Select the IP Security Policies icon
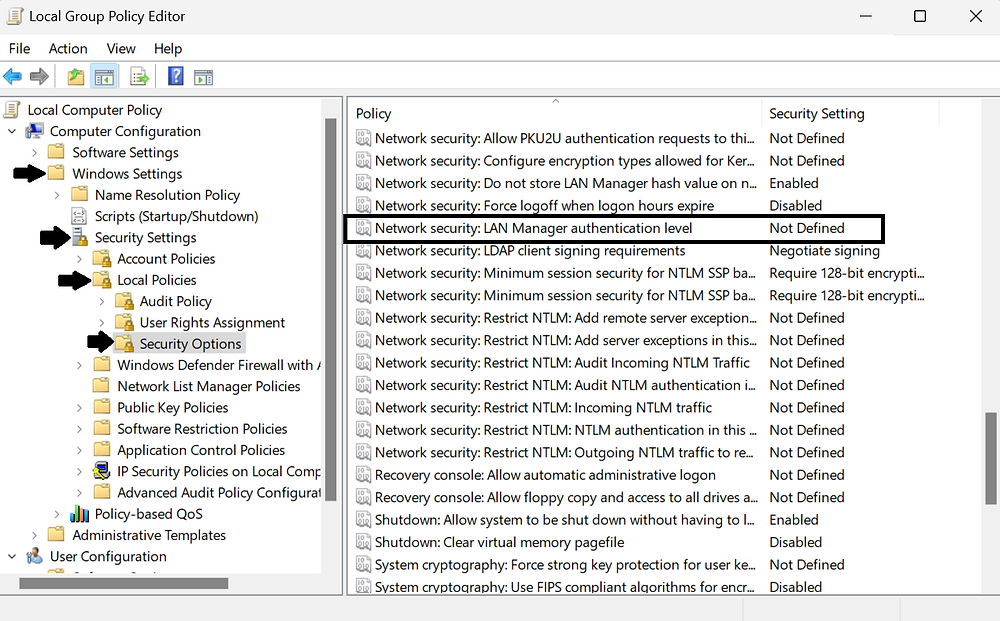This screenshot has width=1000, height=621. (x=101, y=471)
